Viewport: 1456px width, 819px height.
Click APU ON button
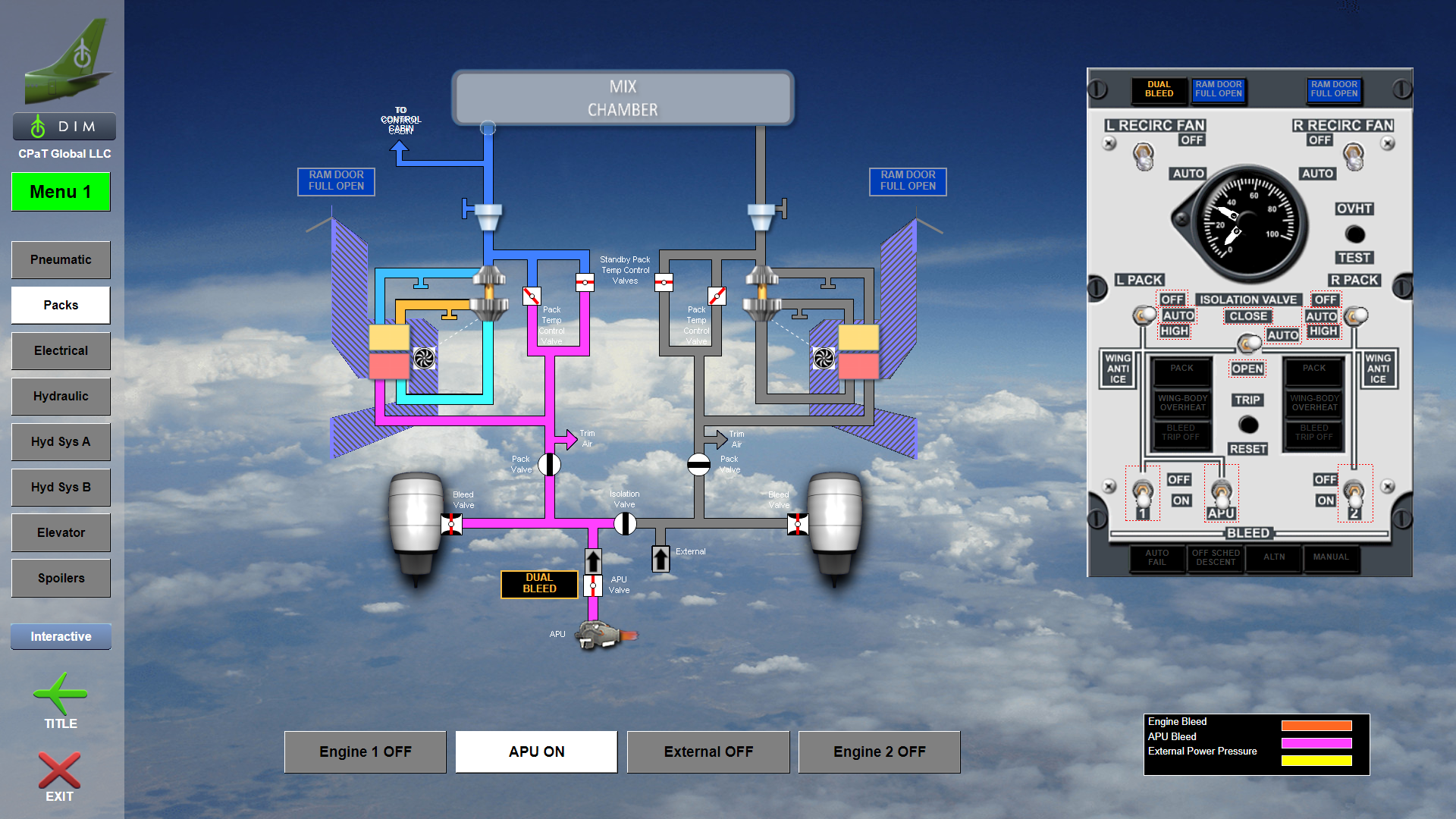[x=537, y=752]
